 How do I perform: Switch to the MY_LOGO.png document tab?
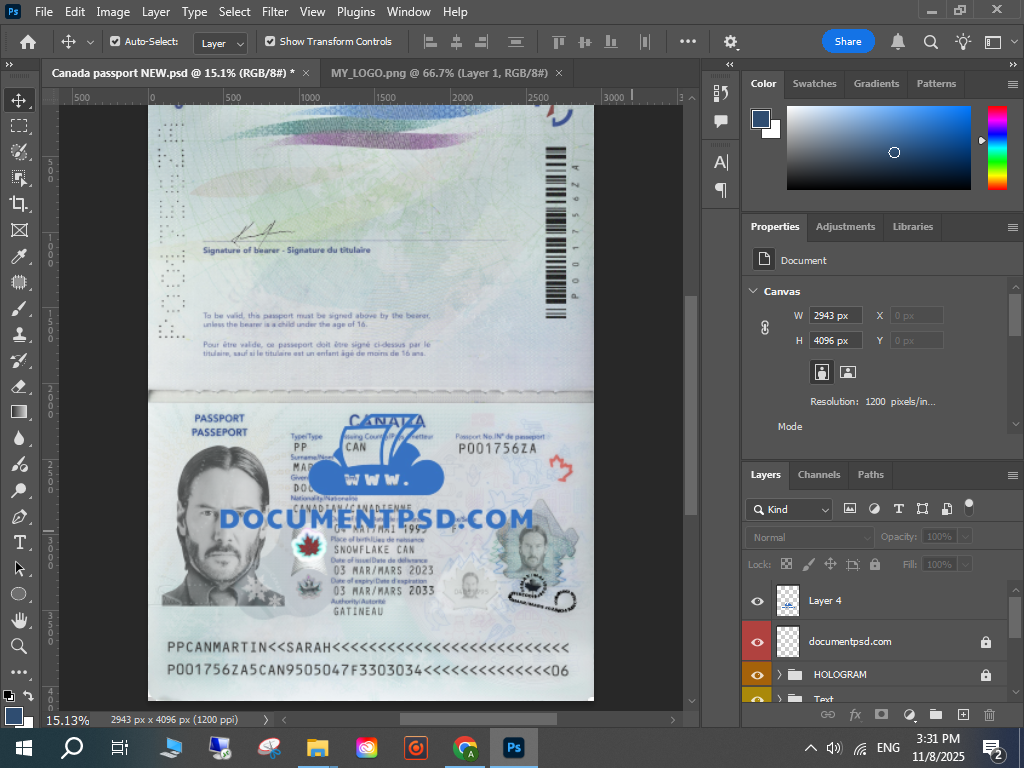[439, 73]
